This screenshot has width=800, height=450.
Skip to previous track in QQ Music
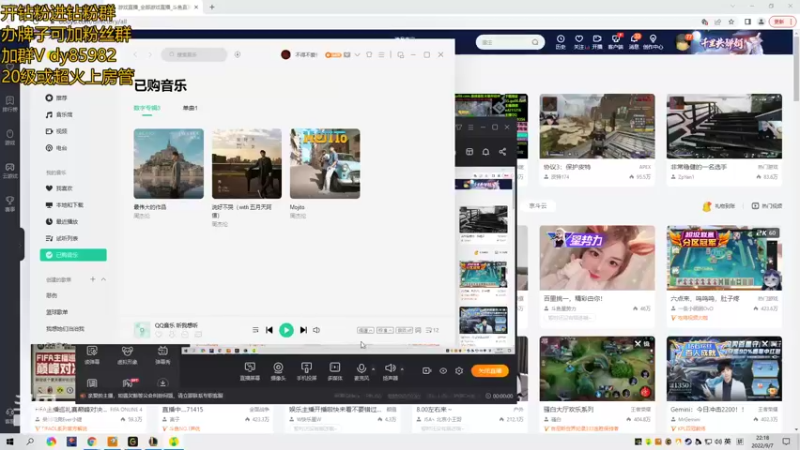tap(269, 330)
